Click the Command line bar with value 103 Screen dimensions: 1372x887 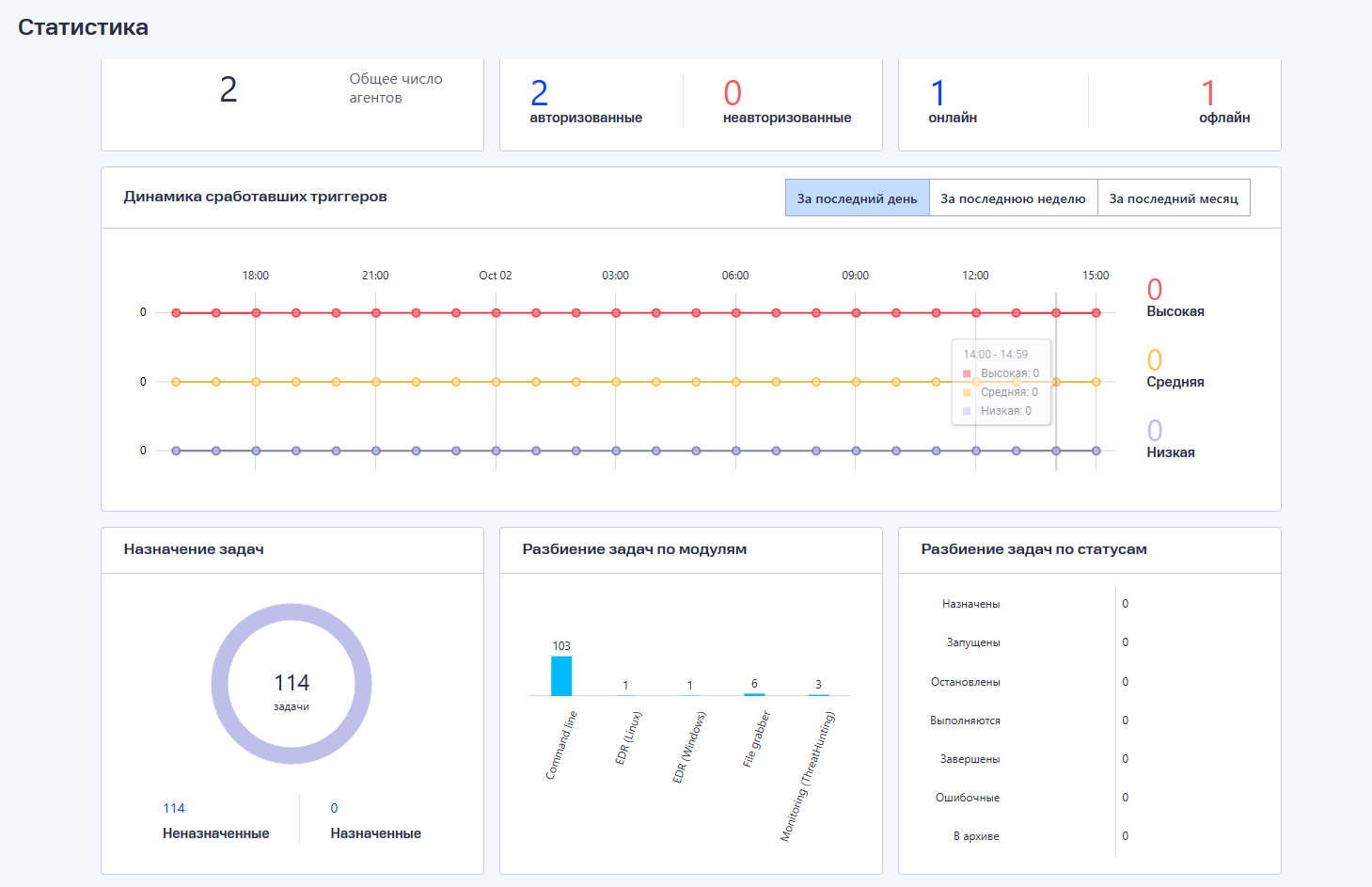tap(561, 675)
